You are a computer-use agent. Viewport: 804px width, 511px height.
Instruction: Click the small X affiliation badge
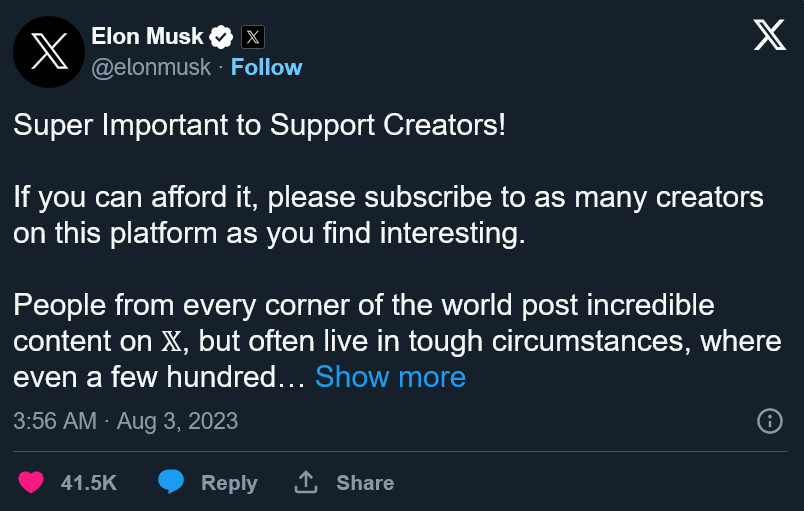click(253, 38)
